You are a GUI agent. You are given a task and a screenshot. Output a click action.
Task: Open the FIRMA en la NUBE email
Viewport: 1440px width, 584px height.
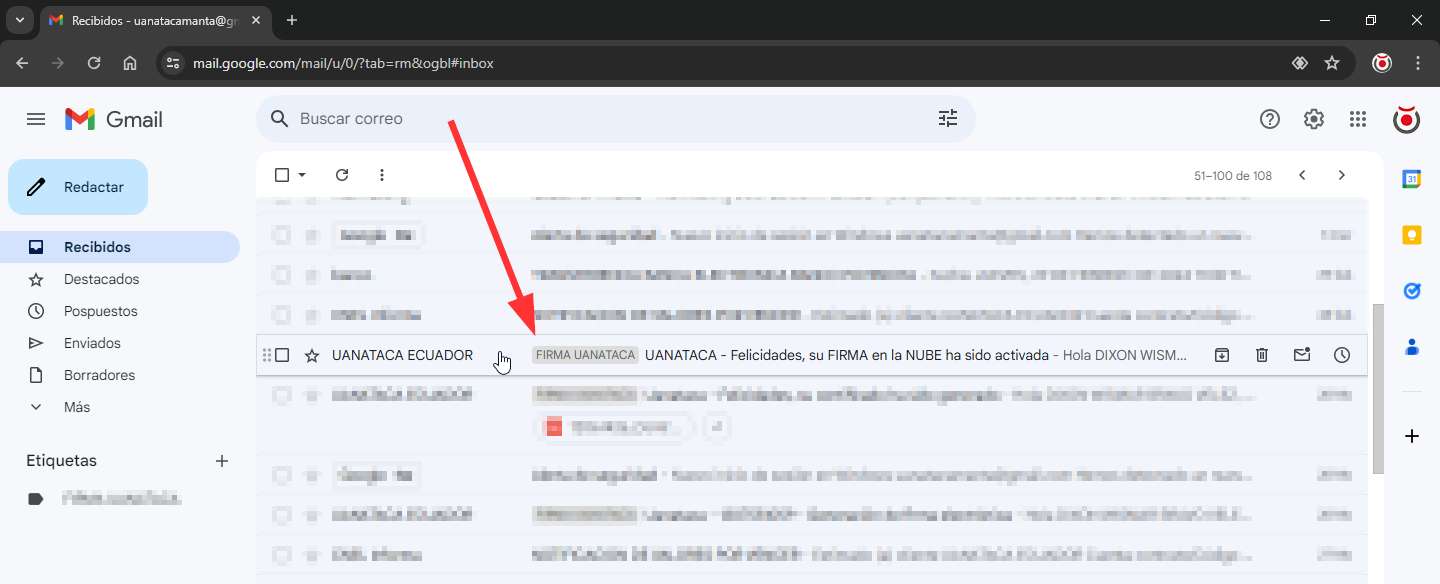click(x=845, y=355)
